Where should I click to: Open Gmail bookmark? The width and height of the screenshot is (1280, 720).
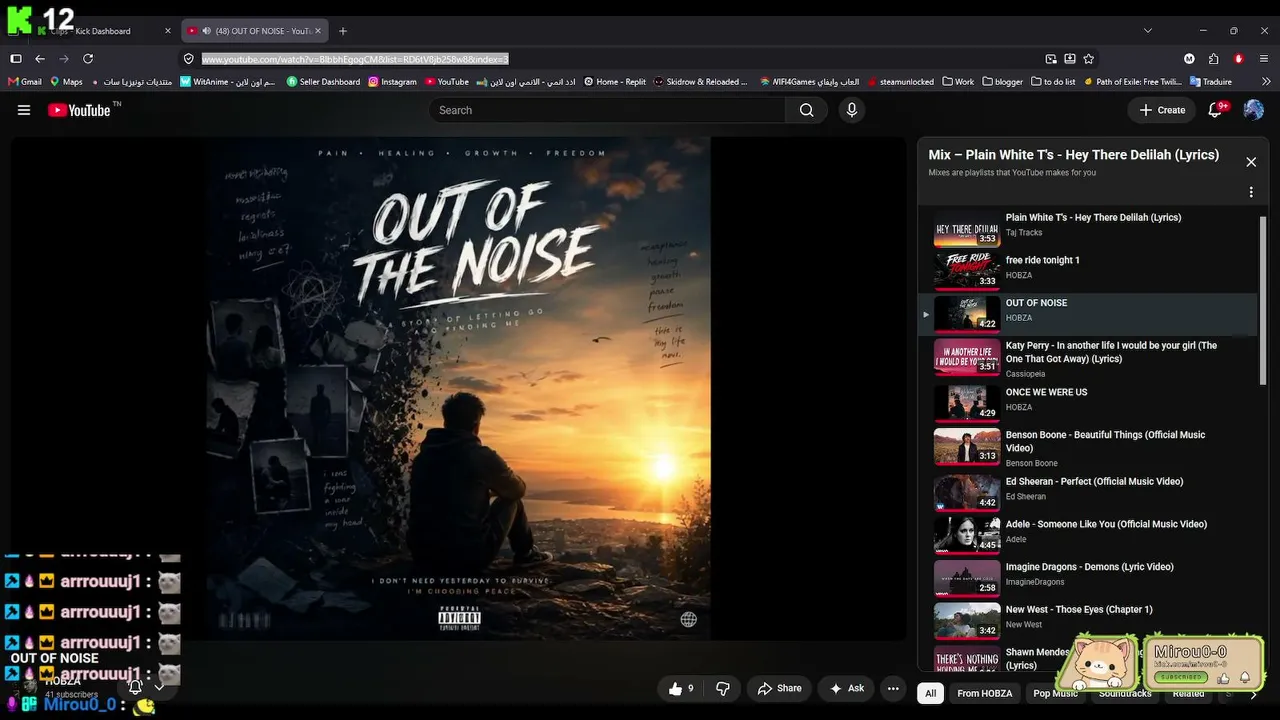pos(25,82)
